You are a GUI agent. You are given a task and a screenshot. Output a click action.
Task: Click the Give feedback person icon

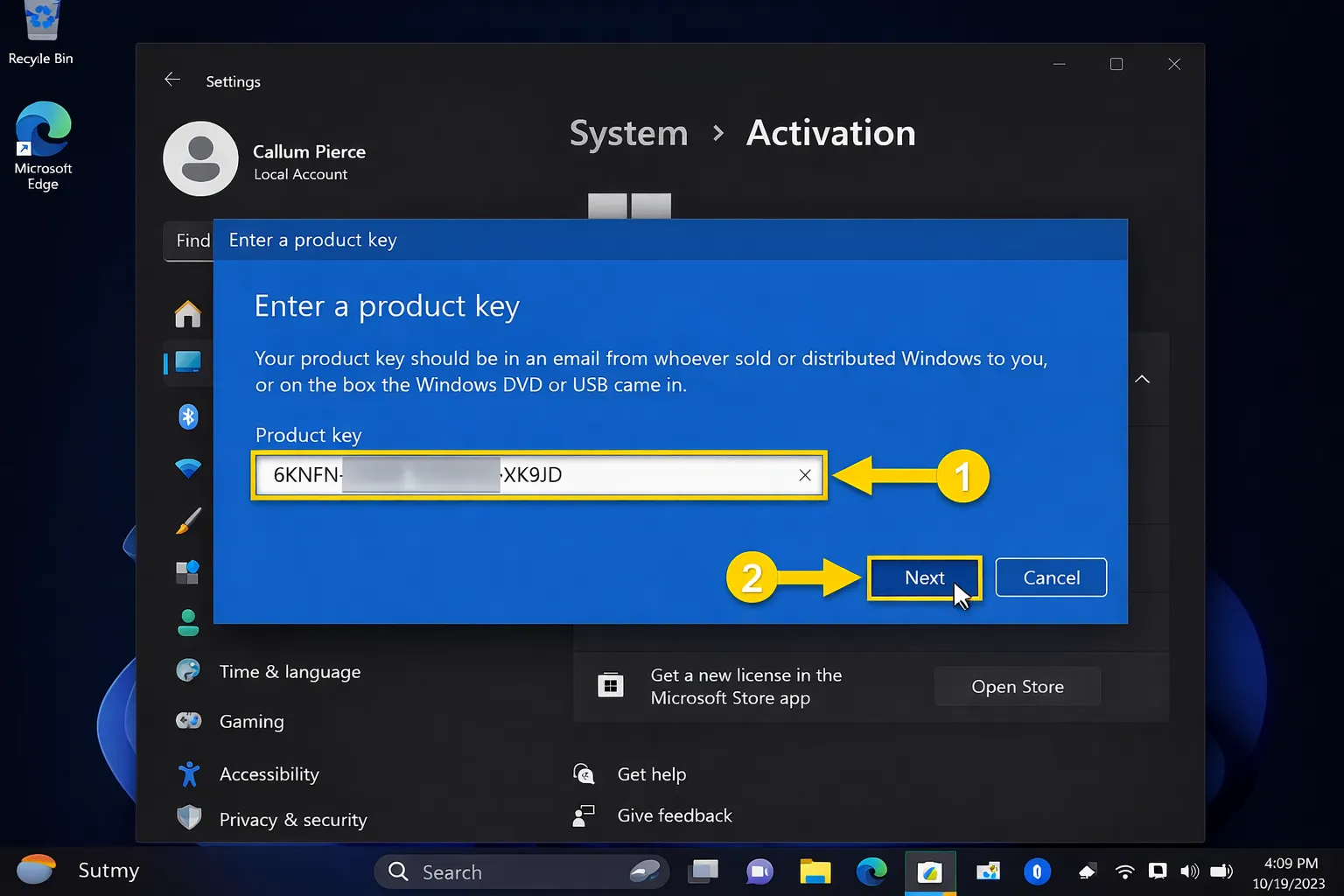click(584, 815)
